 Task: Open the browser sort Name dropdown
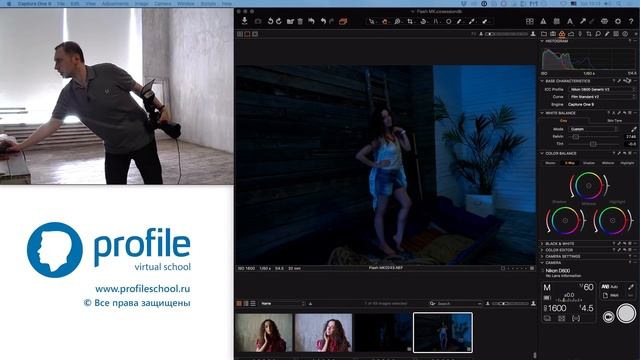click(x=282, y=303)
